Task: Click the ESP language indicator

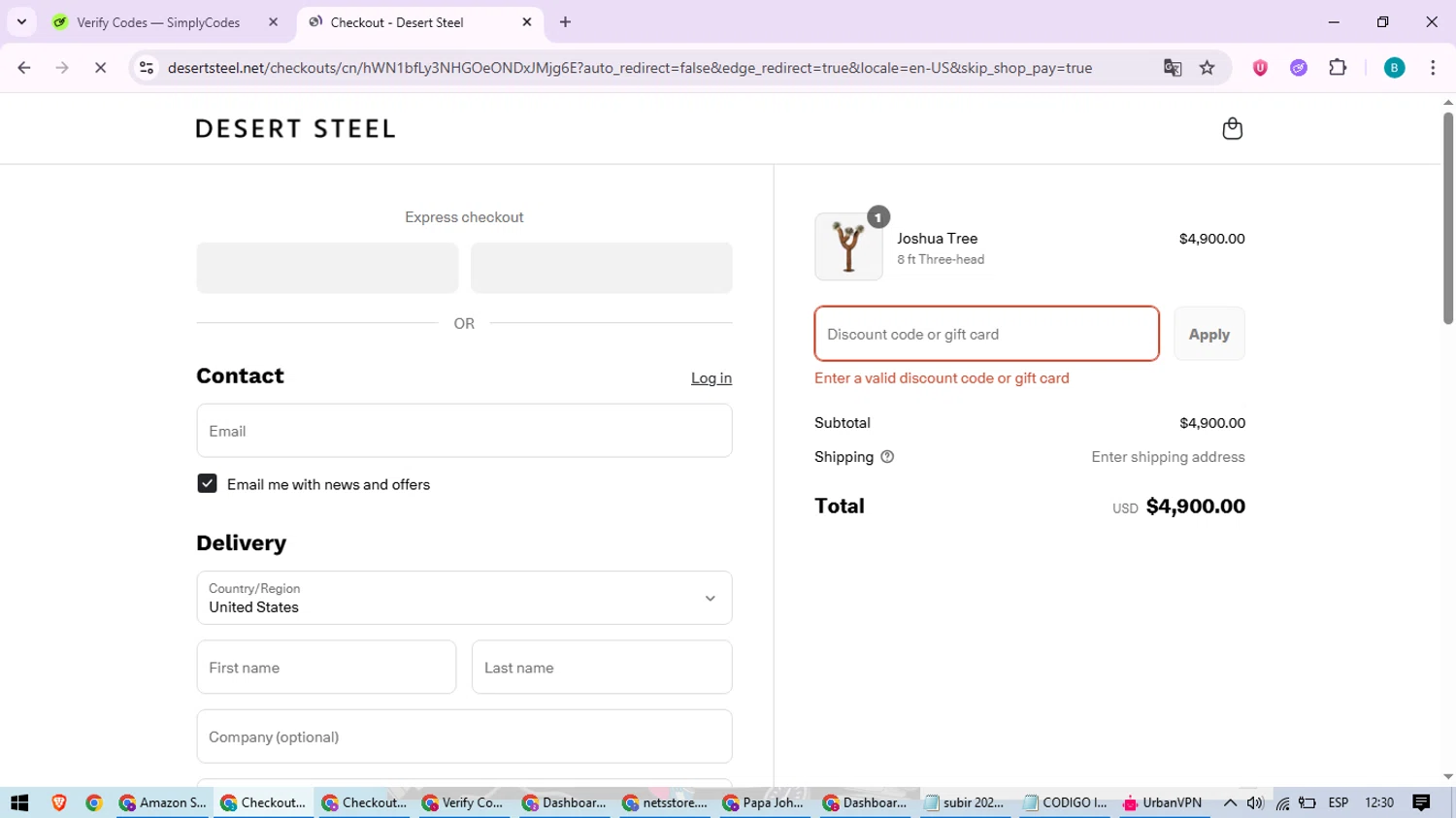Action: pos(1338,802)
